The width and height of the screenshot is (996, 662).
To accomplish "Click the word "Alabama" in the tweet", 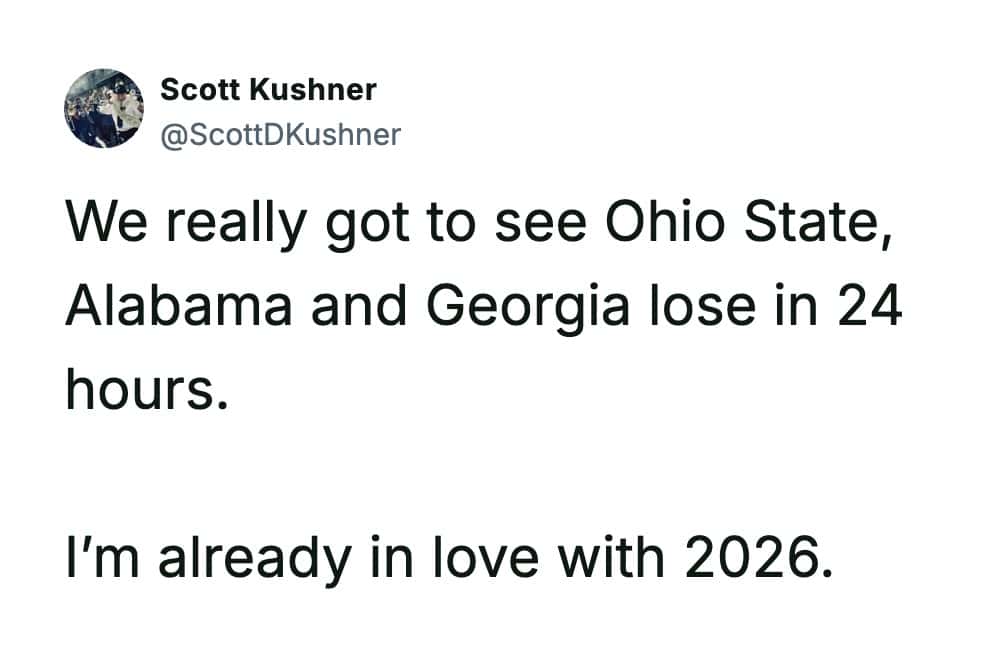I will (180, 308).
